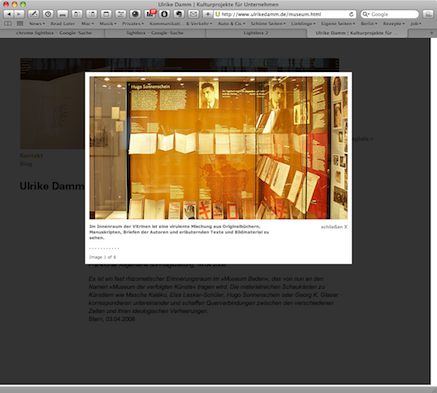Click the black ring-shaped toolbar icon
The image size is (437, 393).
pyautogui.click(x=164, y=14)
